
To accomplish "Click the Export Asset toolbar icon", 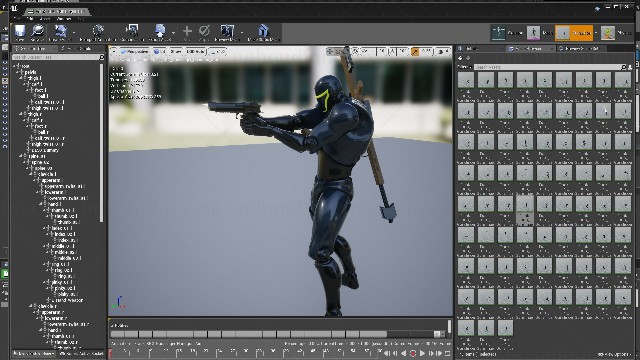I will click(160, 31).
